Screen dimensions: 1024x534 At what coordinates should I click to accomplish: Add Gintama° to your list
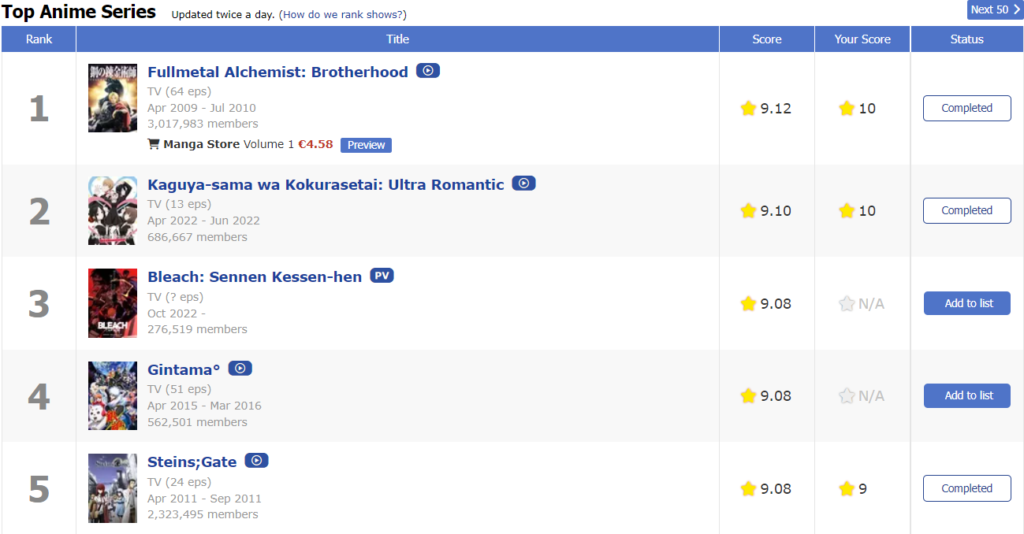pyautogui.click(x=967, y=396)
